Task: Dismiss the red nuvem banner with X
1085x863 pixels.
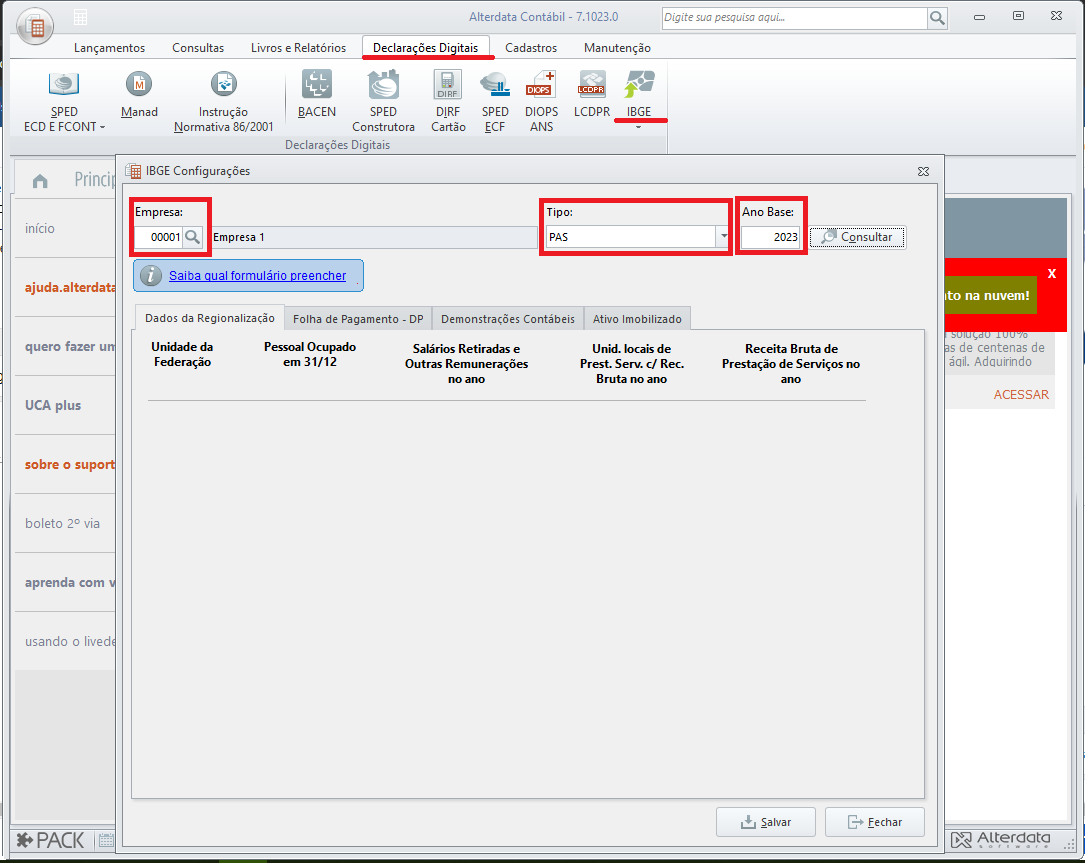Action: click(x=1052, y=273)
